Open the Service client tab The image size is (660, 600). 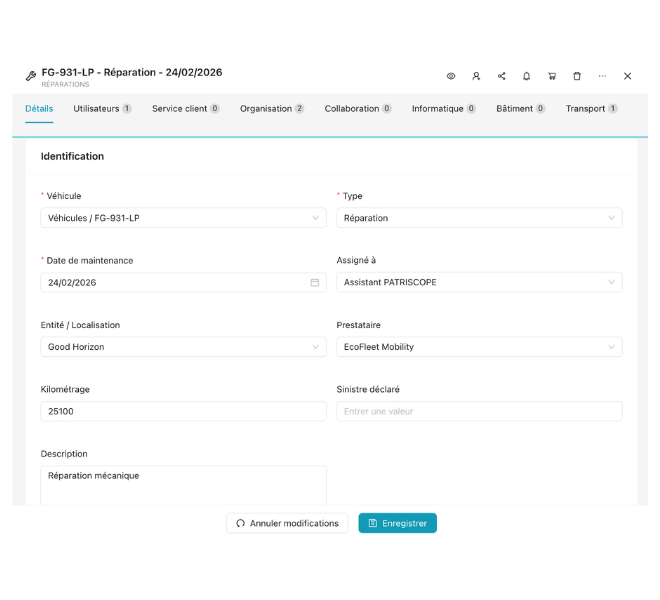point(186,109)
